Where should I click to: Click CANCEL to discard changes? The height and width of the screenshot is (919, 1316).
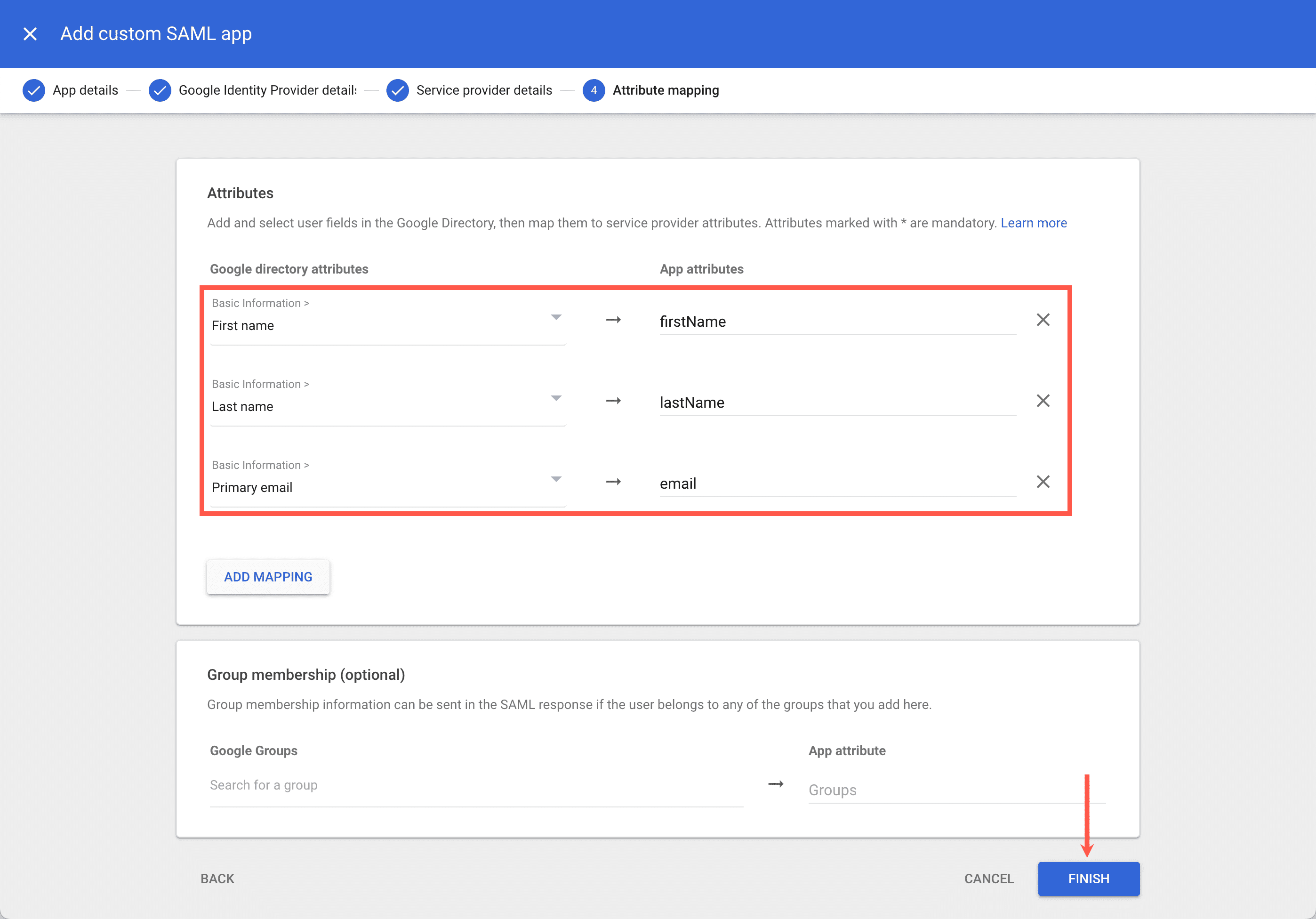(988, 879)
